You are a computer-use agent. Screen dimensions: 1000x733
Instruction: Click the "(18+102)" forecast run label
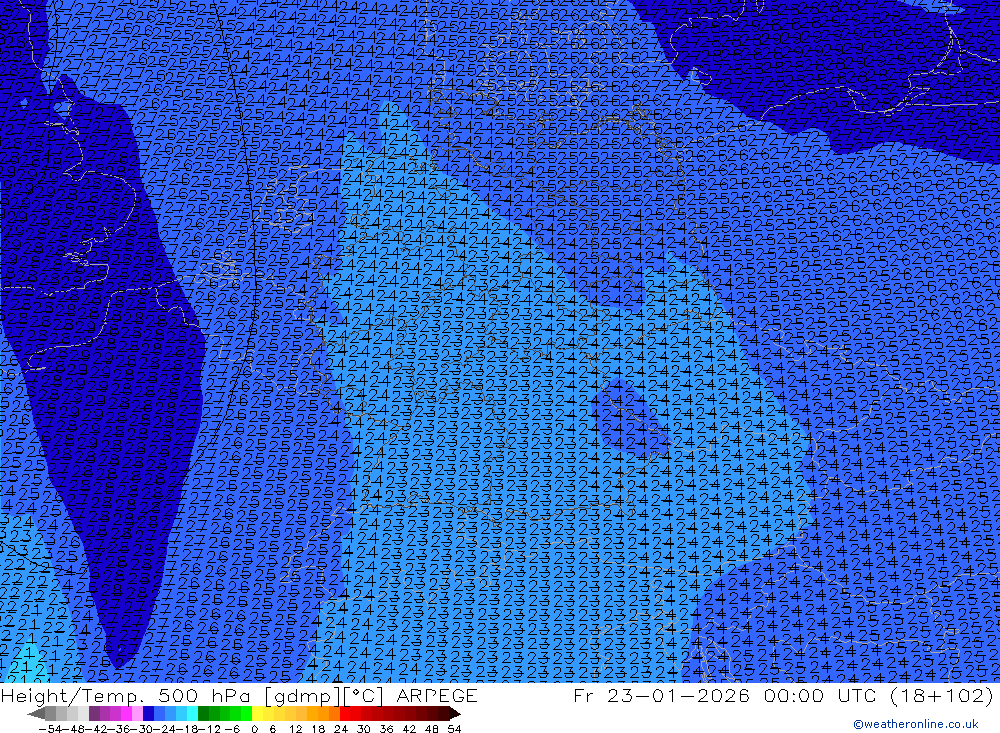[941, 695]
